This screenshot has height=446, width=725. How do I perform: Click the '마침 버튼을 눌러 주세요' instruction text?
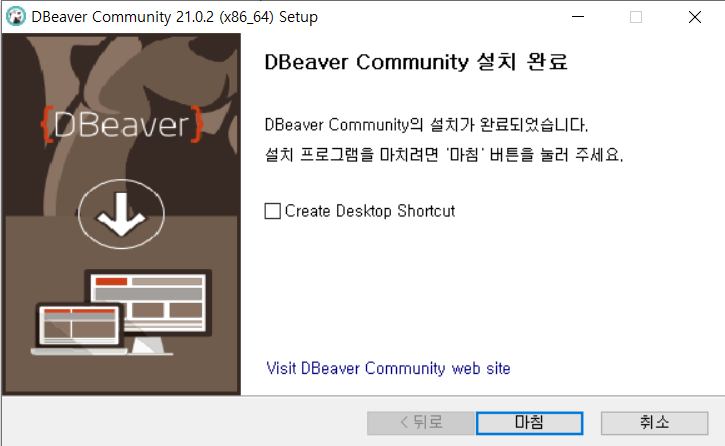(x=444, y=154)
